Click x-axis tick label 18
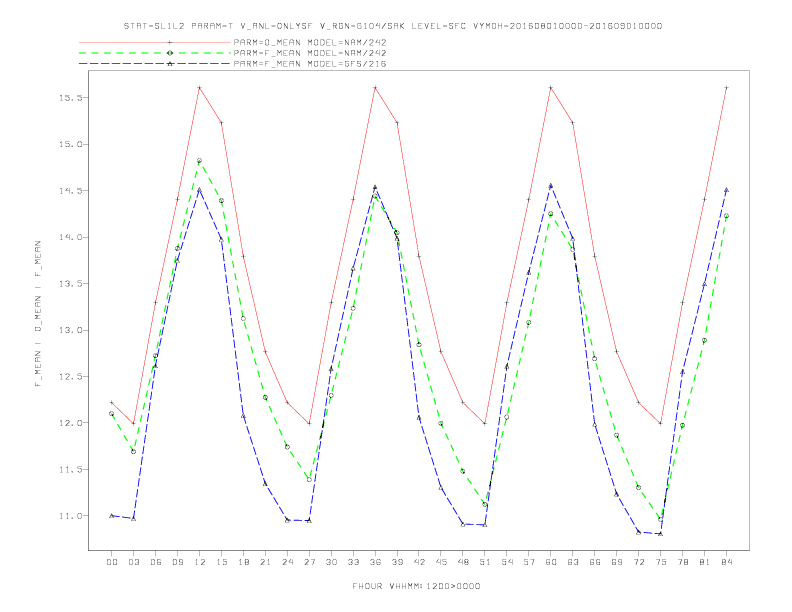The image size is (792, 612). [243, 562]
